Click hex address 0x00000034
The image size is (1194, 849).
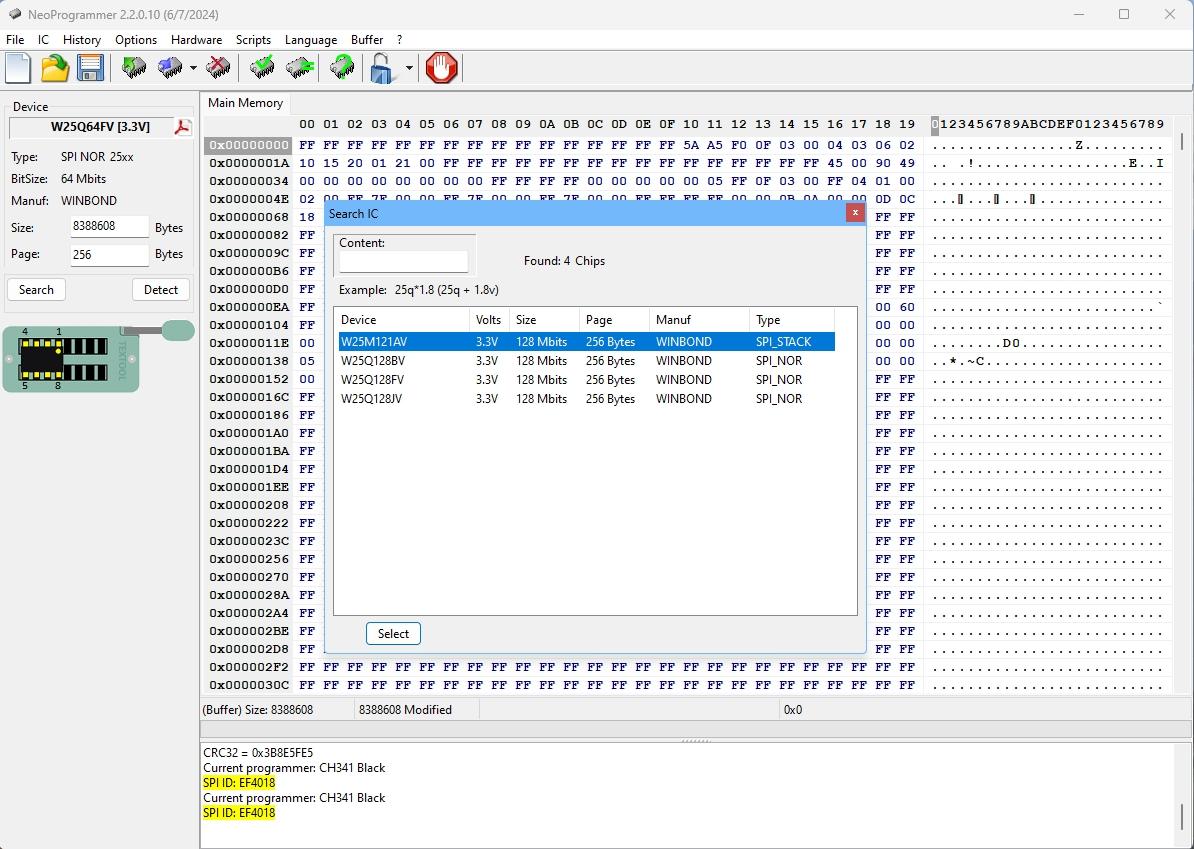tap(249, 181)
